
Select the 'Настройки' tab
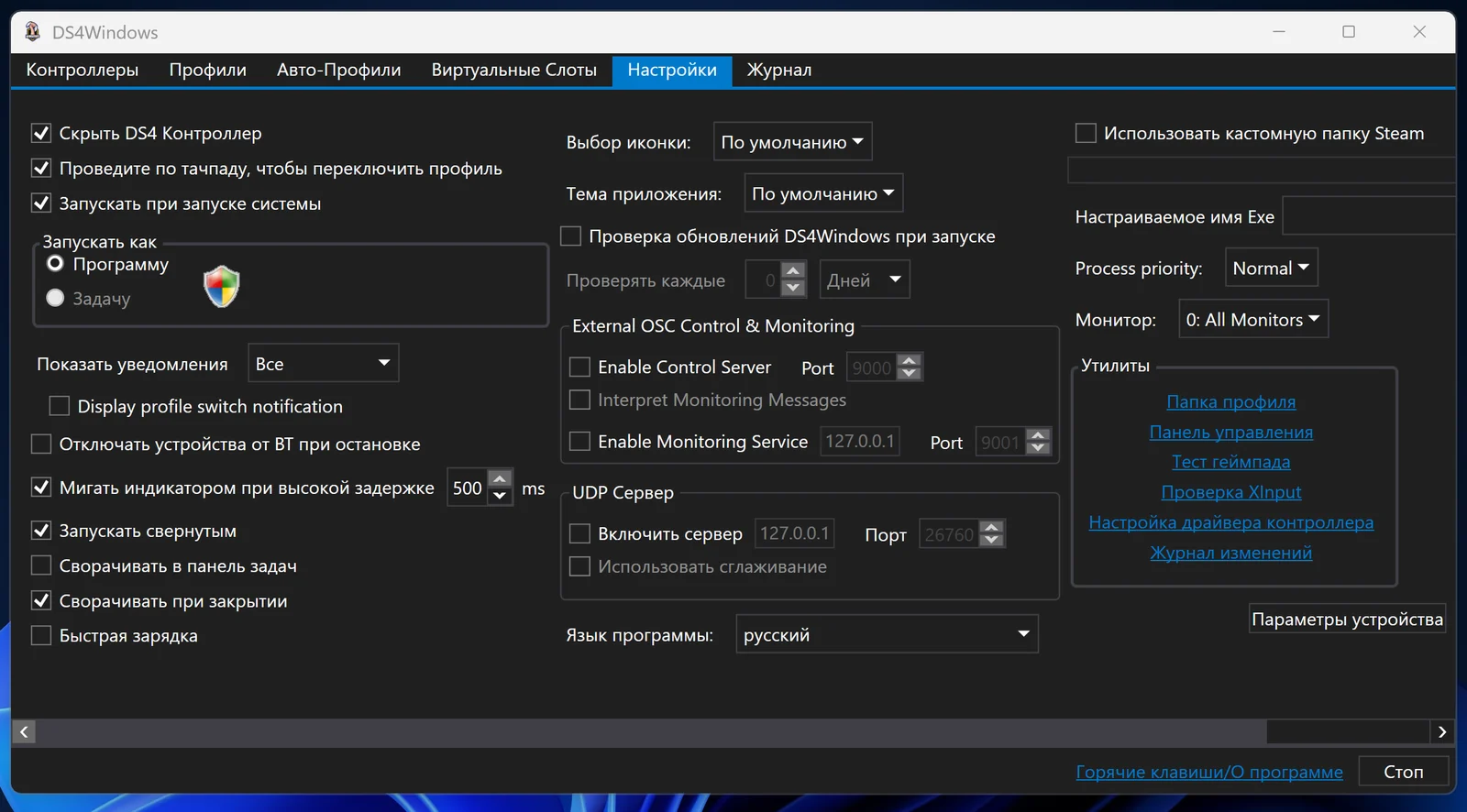(672, 70)
